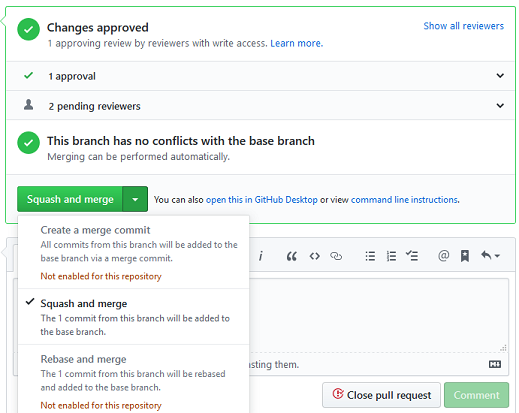The width and height of the screenshot is (519, 413).
Task: Click the person icon for pending reviewers
Action: coord(29,105)
